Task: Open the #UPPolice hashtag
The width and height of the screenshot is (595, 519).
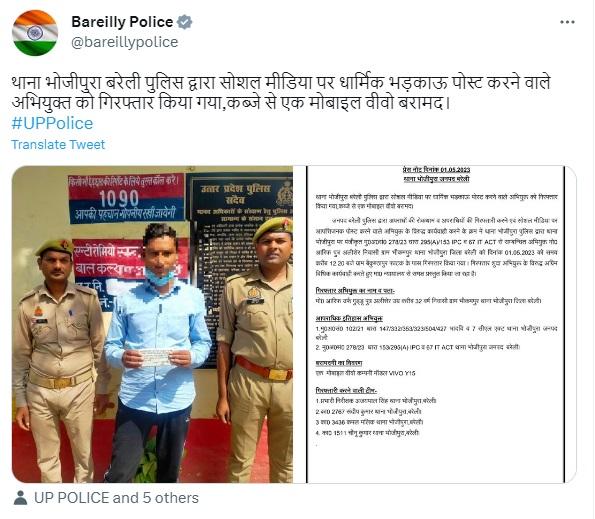Action: point(52,123)
